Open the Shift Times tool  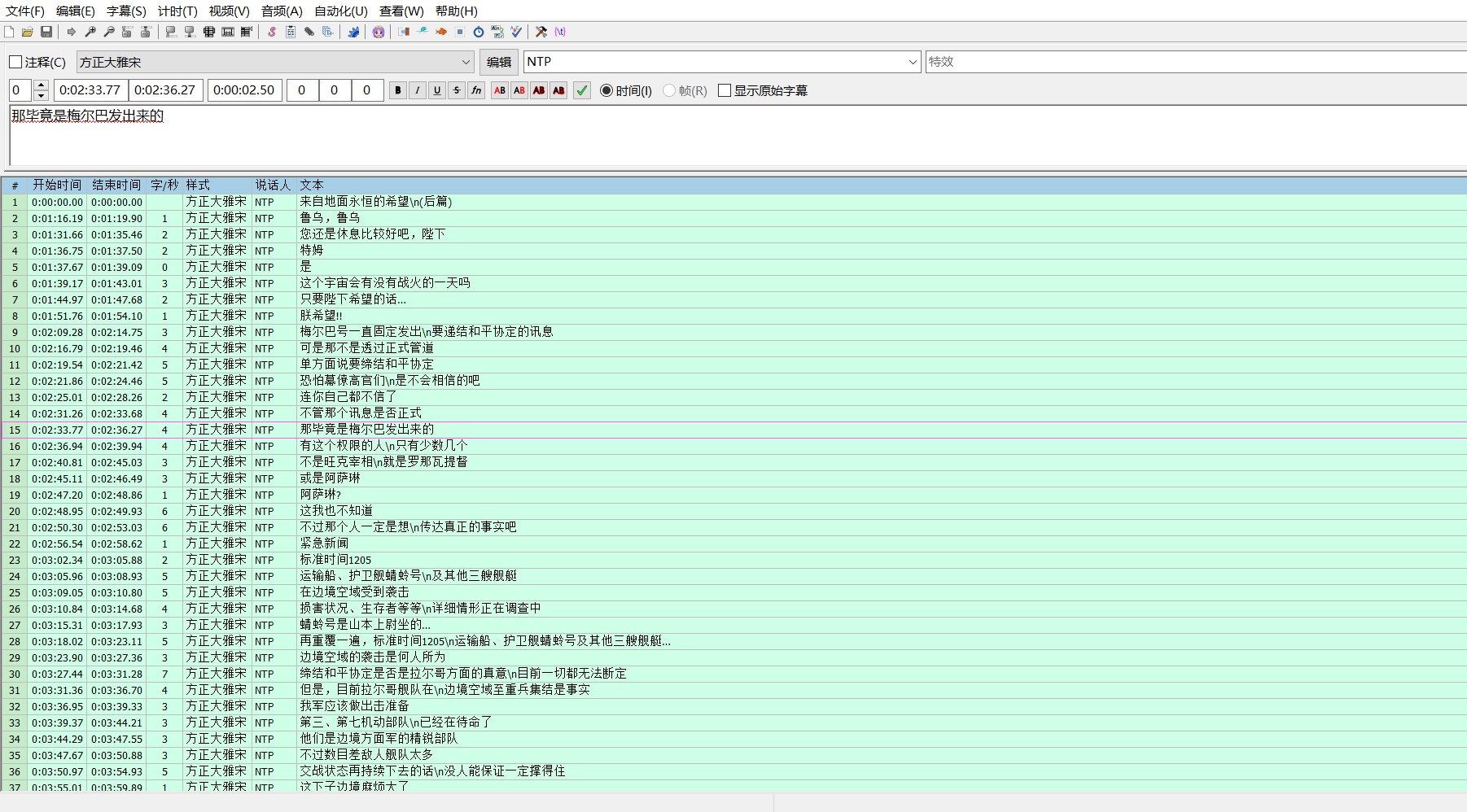point(404,32)
